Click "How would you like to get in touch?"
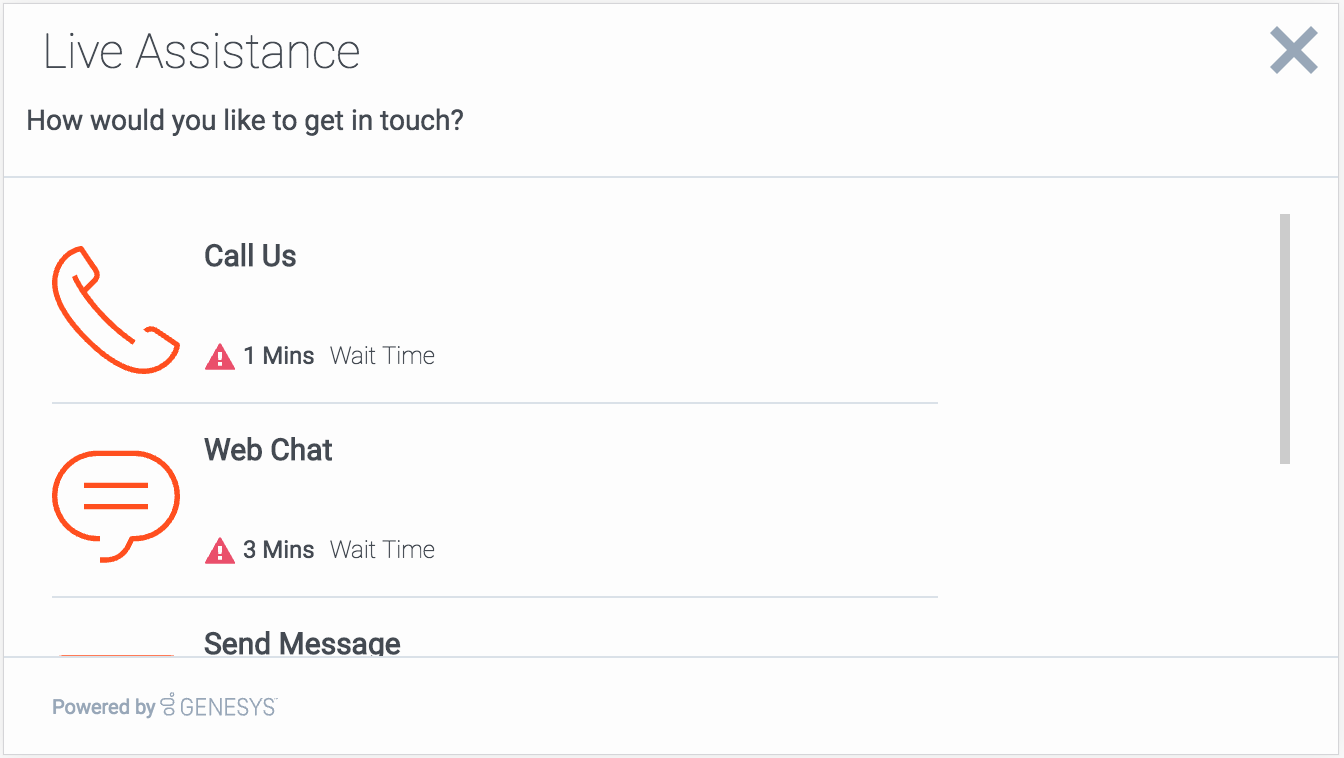Viewport: 1344px width, 758px height. [245, 121]
